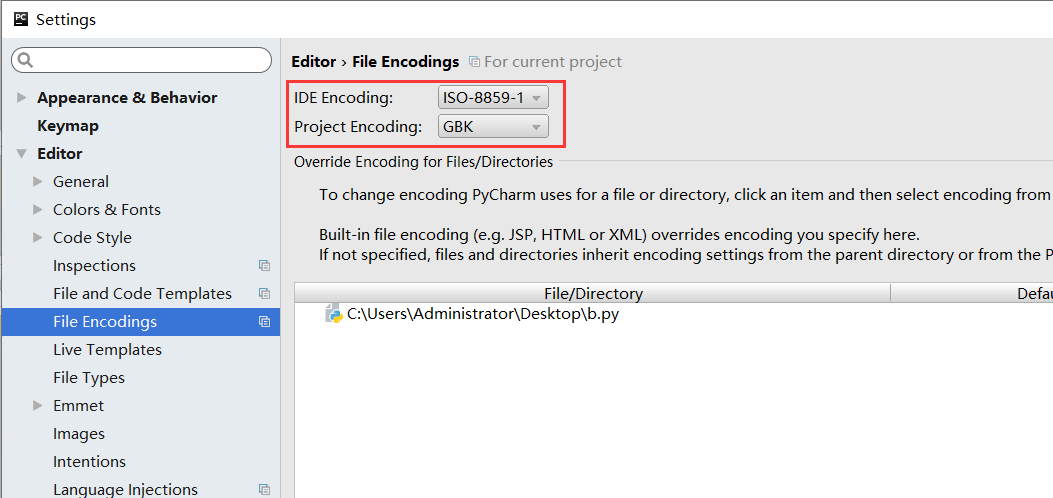This screenshot has width=1053, height=498.
Task: Click project-level icon next to Inspections
Action: click(264, 266)
